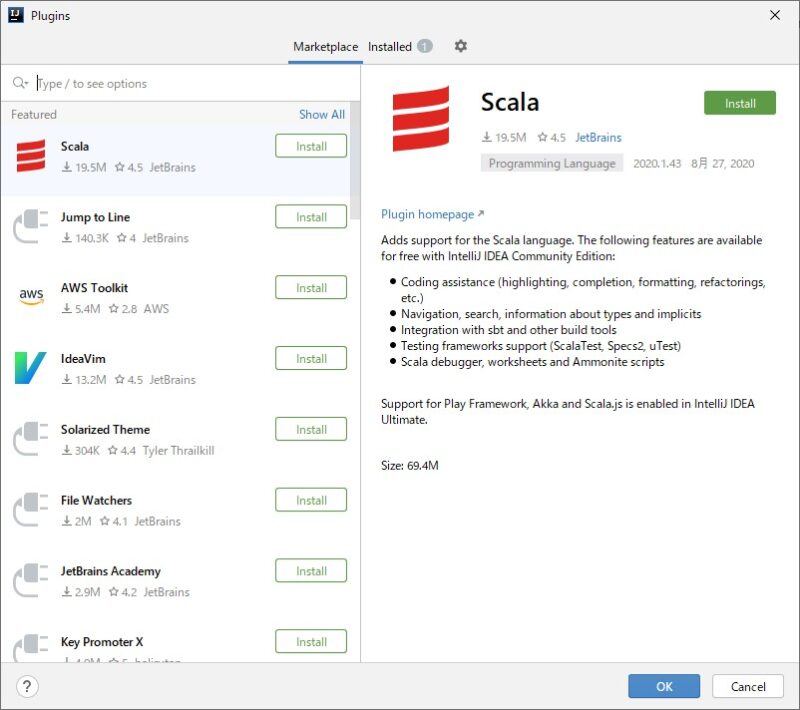Click the Solarized Theme plugin icon

point(31,439)
